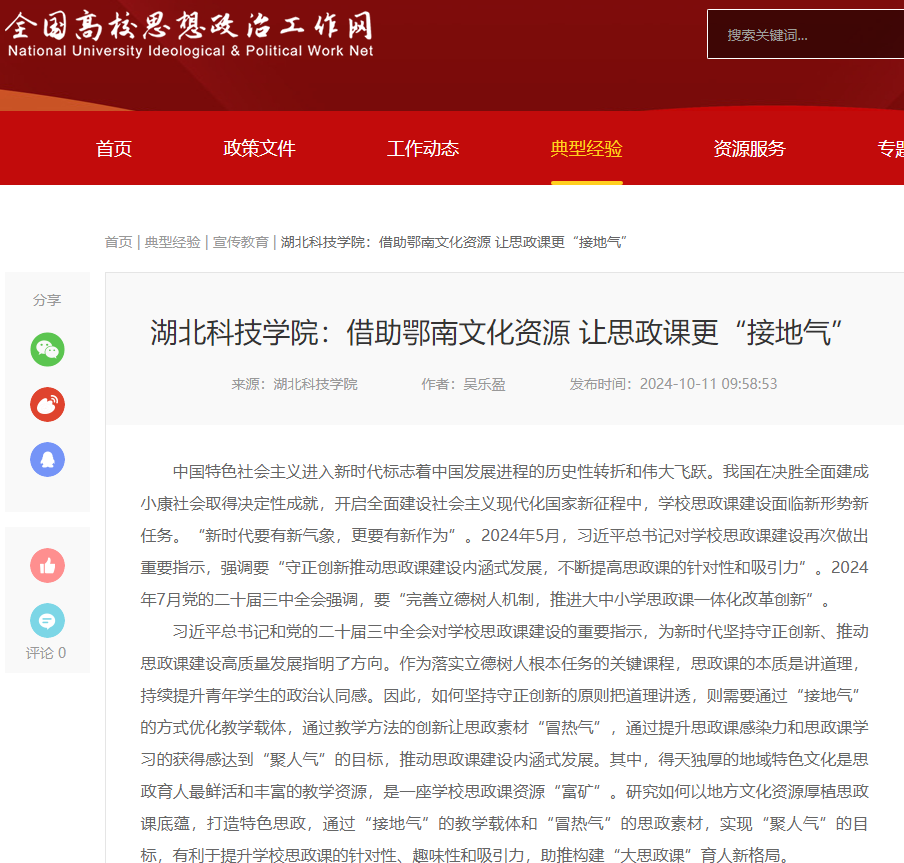Click the article title in the breadcrumb
The image size is (904, 863).
pyautogui.click(x=453, y=242)
